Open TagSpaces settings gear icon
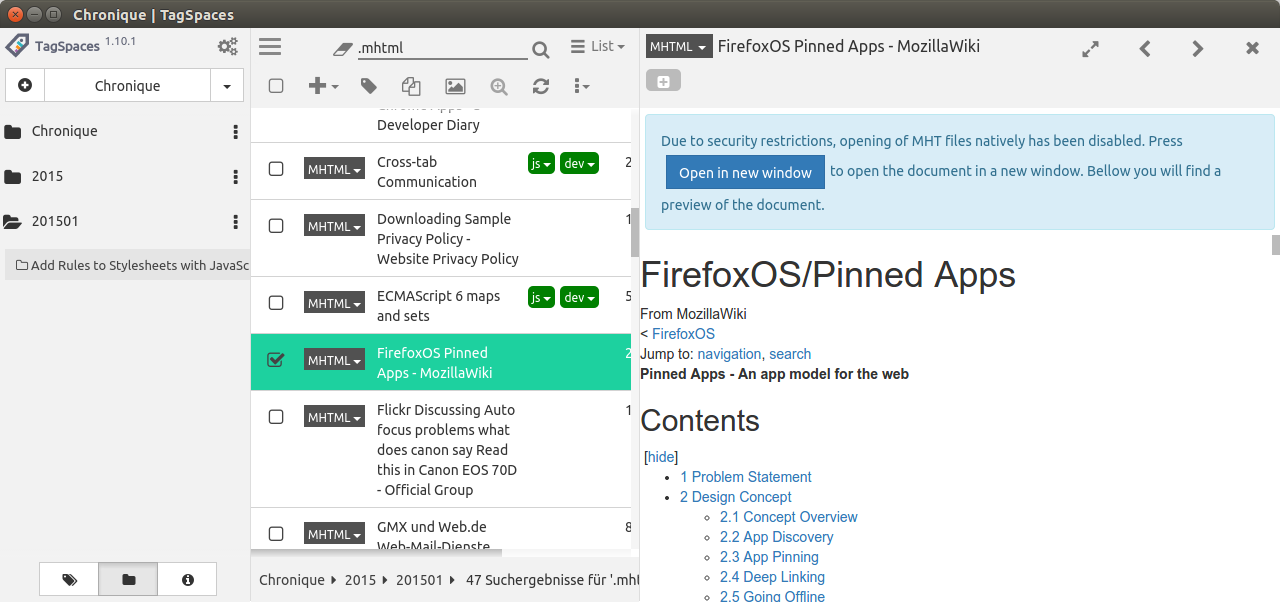Screen dimensions: 1280x602 pyautogui.click(x=228, y=46)
